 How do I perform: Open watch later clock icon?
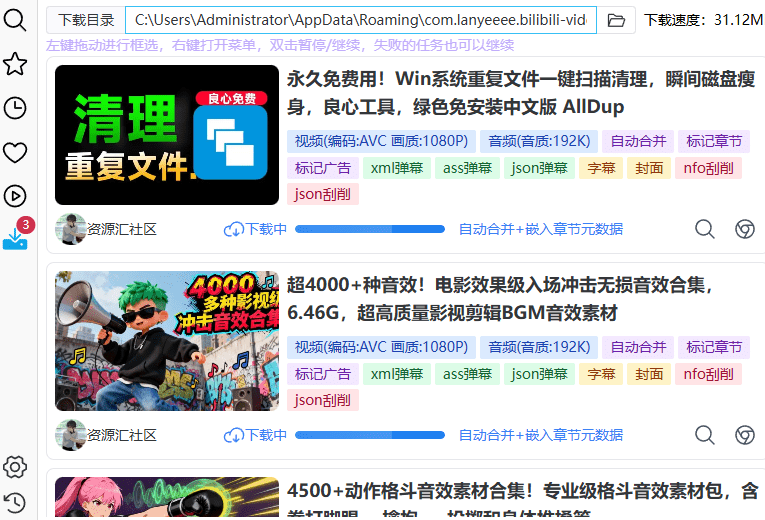coord(15,108)
